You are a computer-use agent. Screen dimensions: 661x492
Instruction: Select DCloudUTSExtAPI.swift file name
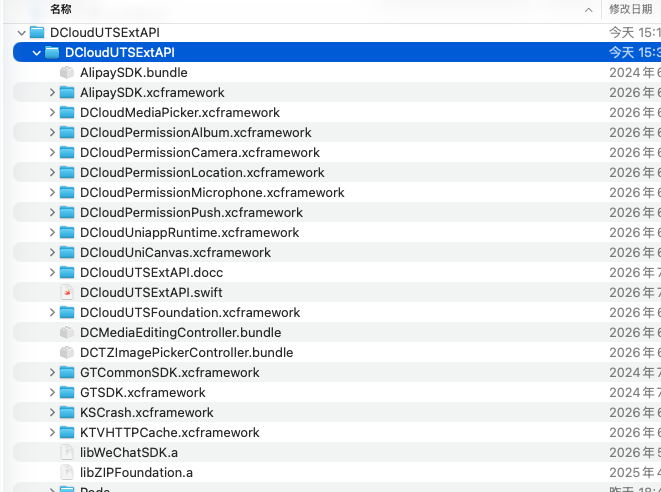151,293
